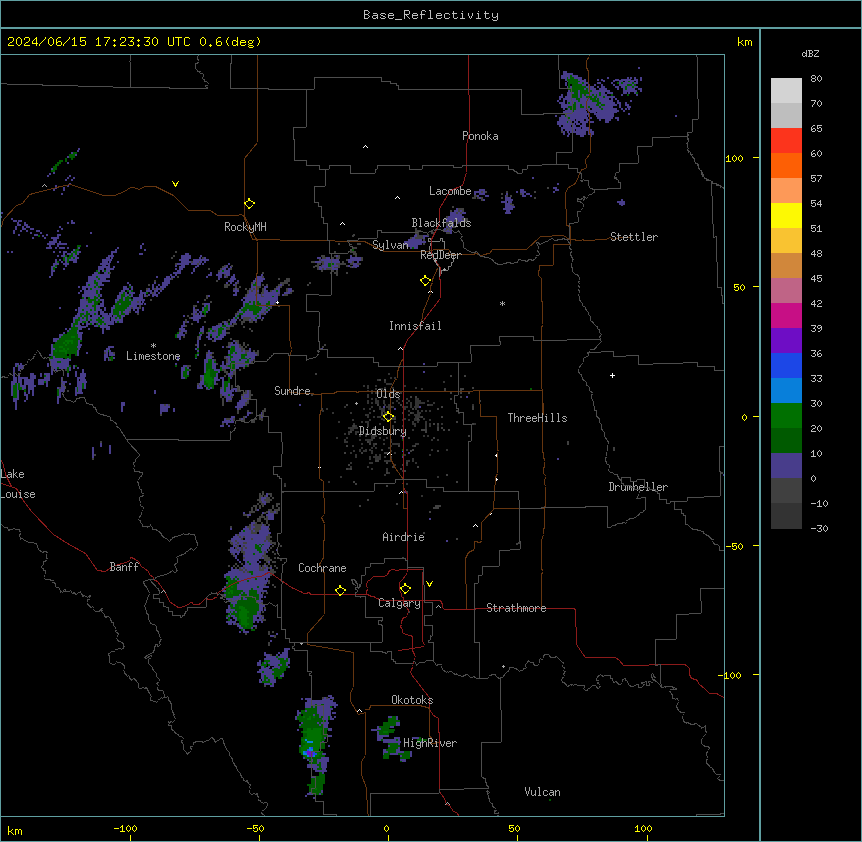Click the Blackfalds label
Viewport: 862px width, 842px height.
click(x=441, y=223)
